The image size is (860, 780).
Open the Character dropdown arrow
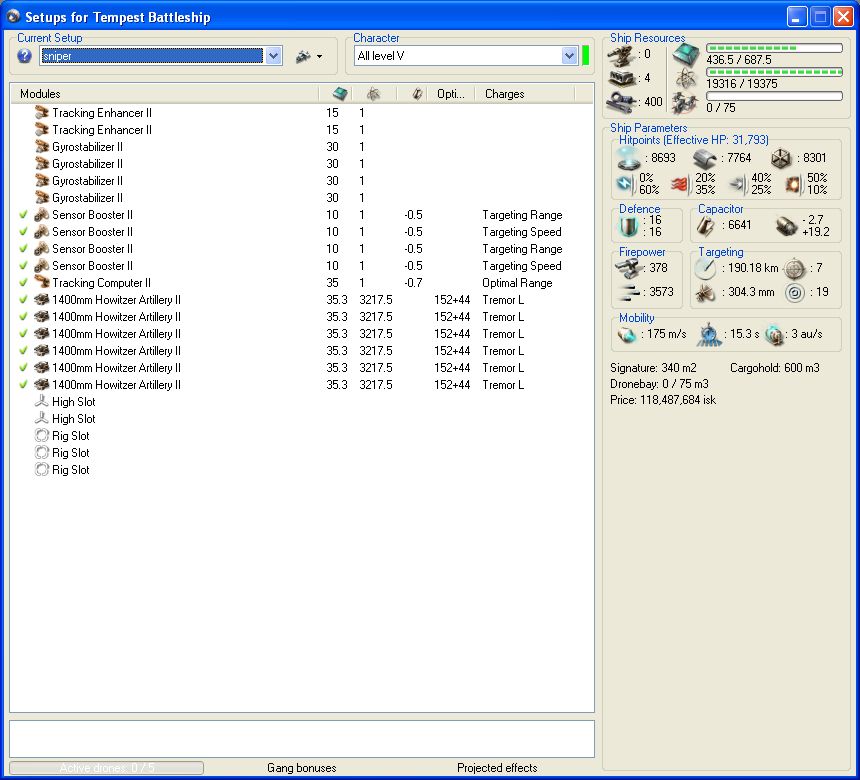click(x=569, y=56)
